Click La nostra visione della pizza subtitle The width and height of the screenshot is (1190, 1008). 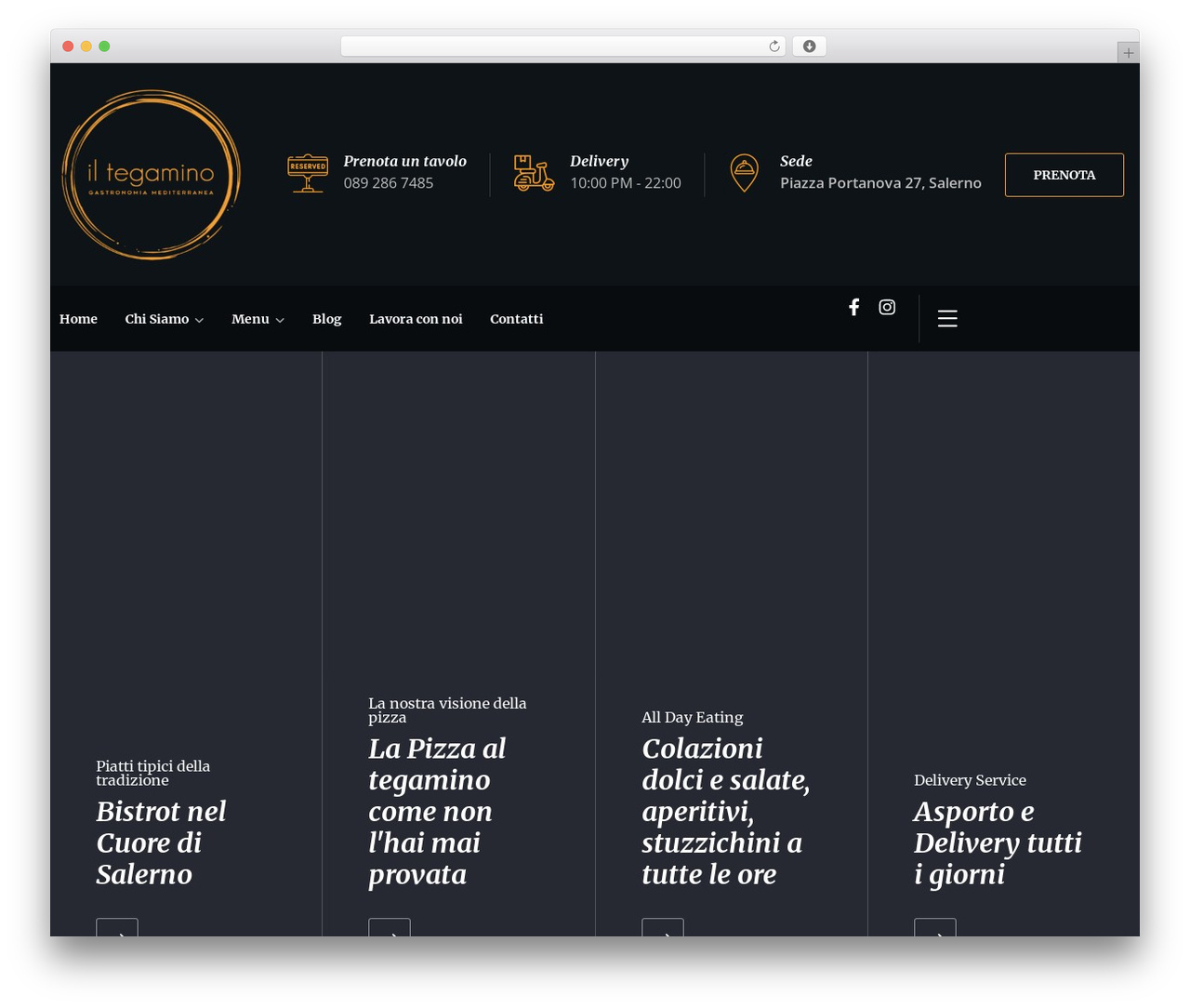point(447,710)
